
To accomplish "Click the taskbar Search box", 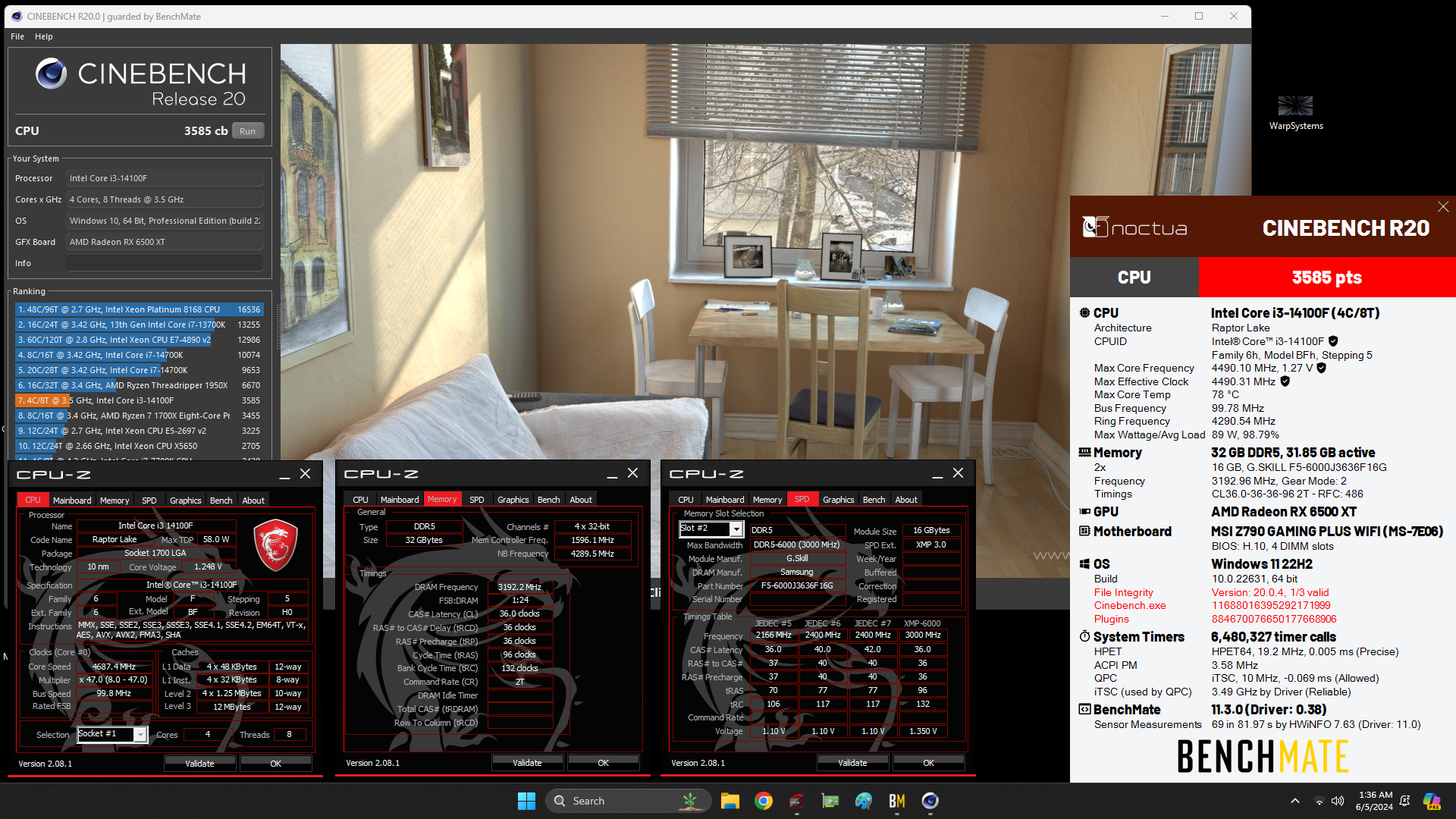I will click(628, 801).
